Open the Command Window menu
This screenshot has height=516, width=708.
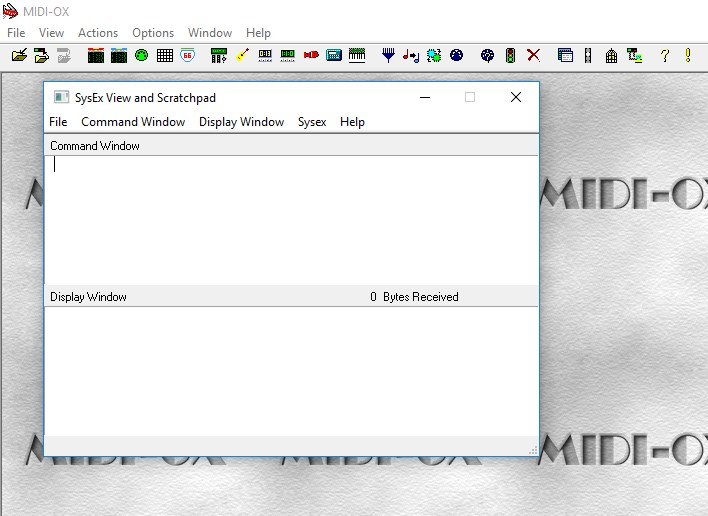point(133,122)
